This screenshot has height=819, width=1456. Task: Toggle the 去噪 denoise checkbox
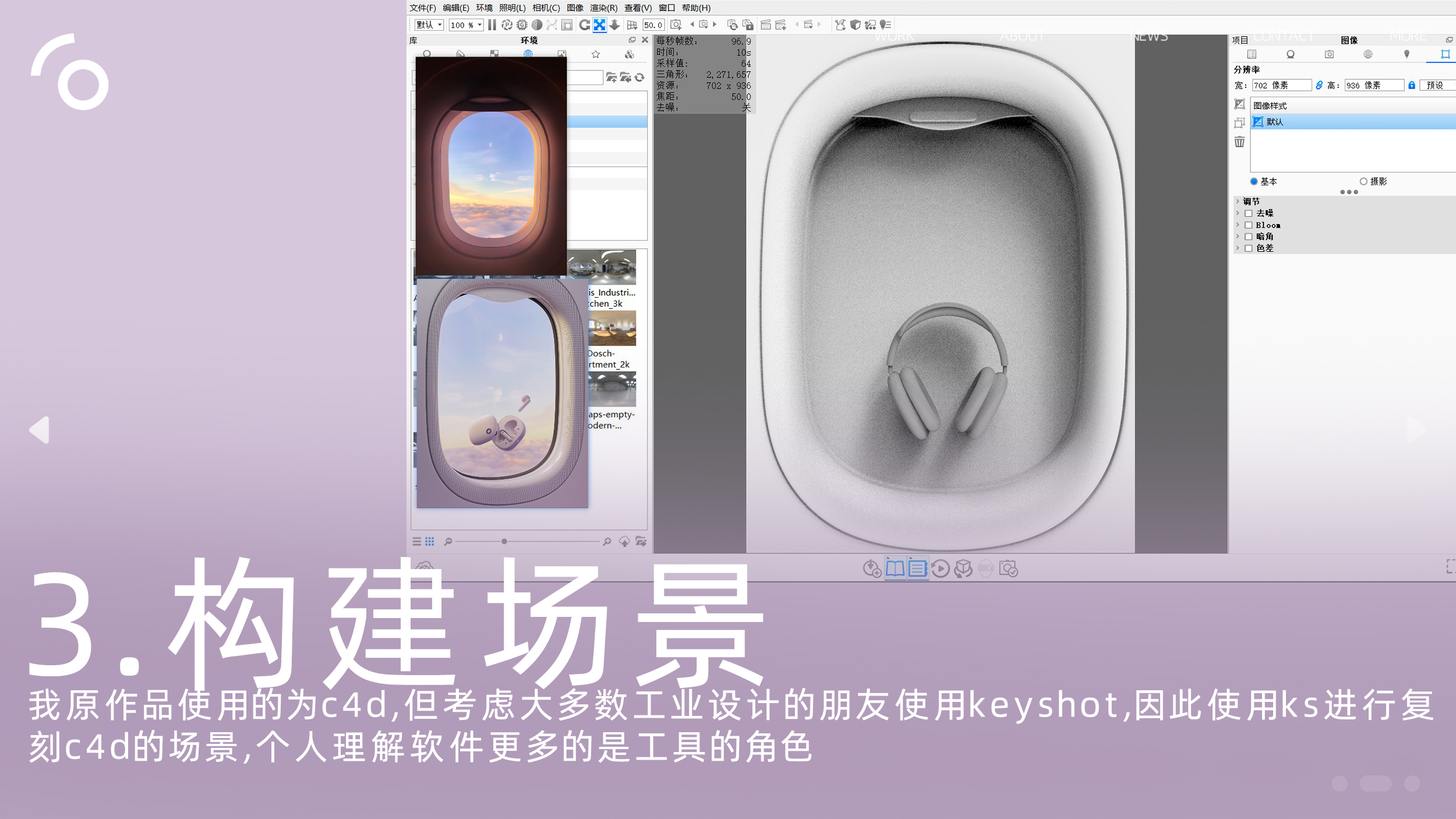tap(1248, 213)
